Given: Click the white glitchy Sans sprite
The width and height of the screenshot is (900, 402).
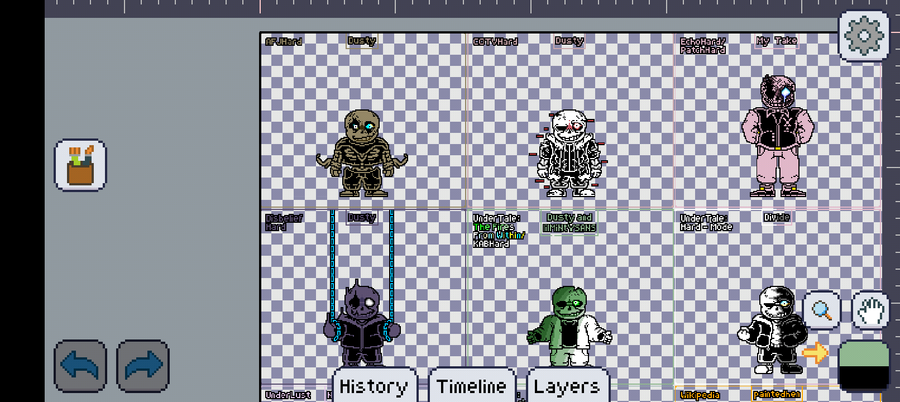Looking at the screenshot, I should click(x=568, y=154).
